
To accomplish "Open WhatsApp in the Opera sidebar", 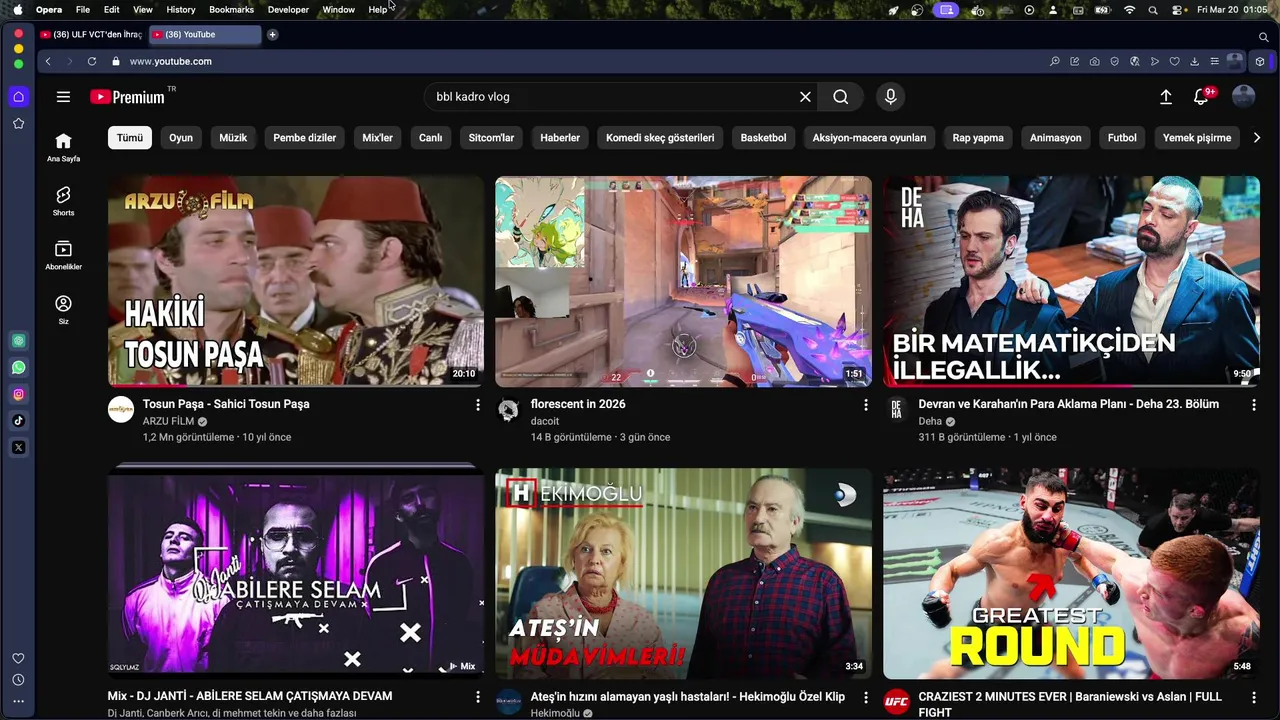I will click(x=18, y=368).
